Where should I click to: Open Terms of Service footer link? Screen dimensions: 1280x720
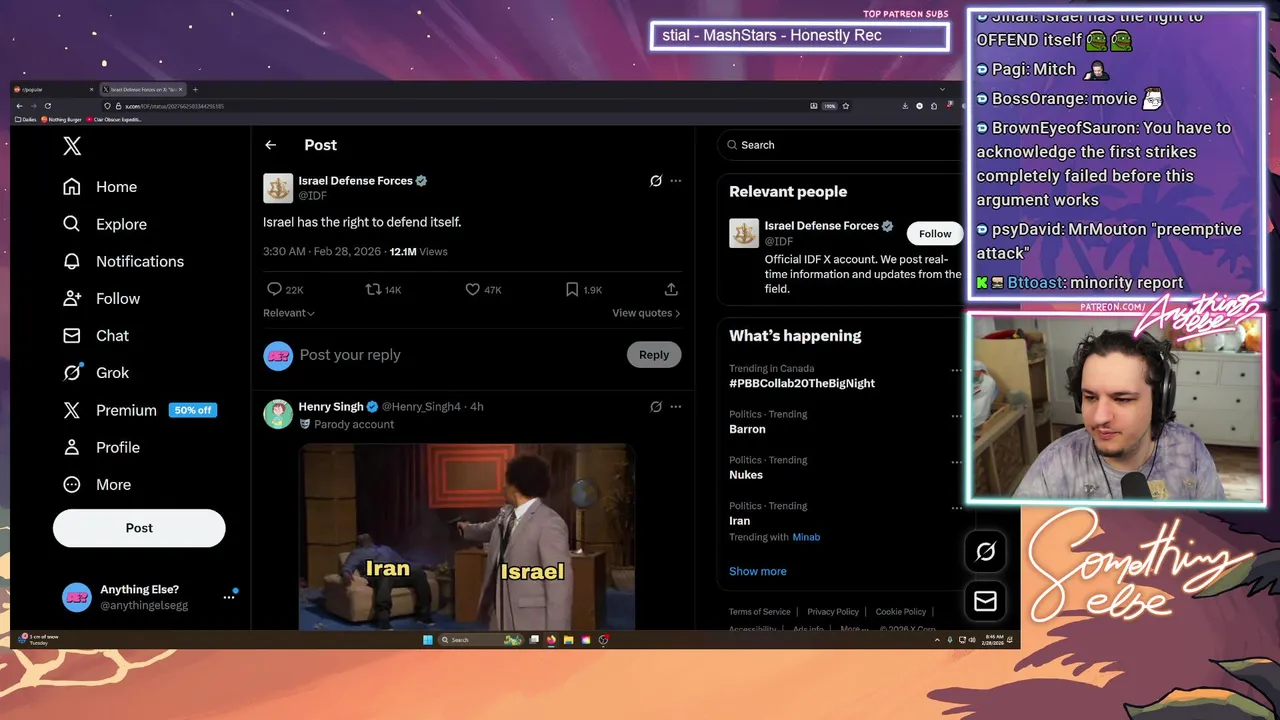point(759,612)
